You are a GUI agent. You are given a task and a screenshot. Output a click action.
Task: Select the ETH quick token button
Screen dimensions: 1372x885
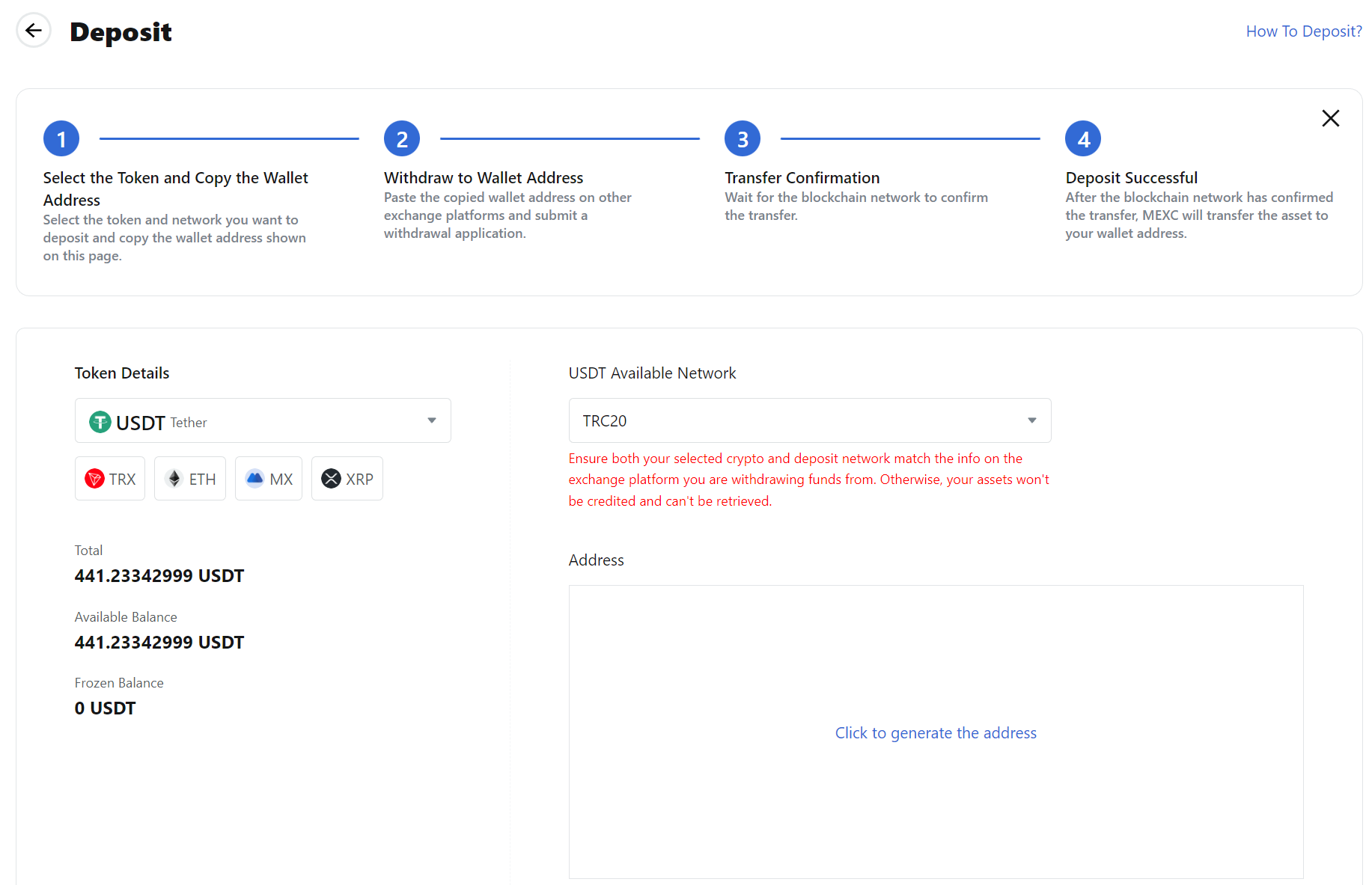(190, 479)
